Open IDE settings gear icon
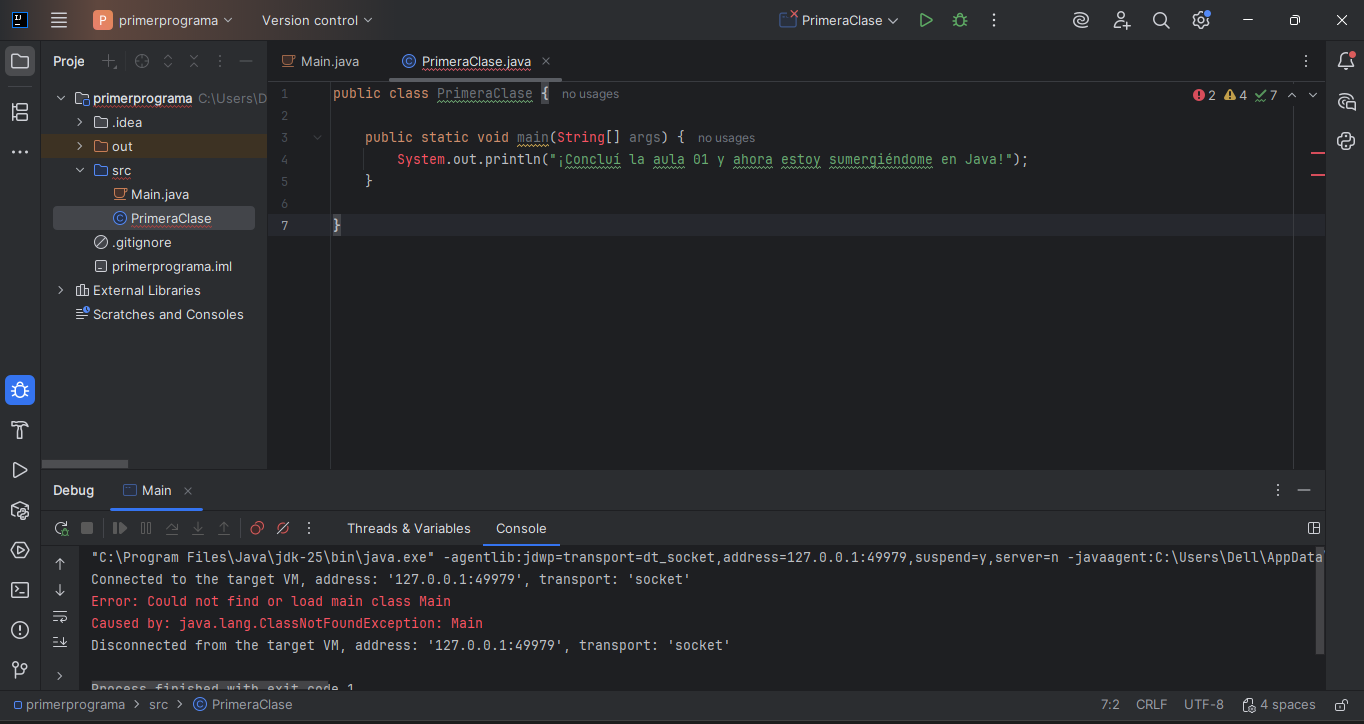Image resolution: width=1364 pixels, height=724 pixels. (x=1201, y=20)
